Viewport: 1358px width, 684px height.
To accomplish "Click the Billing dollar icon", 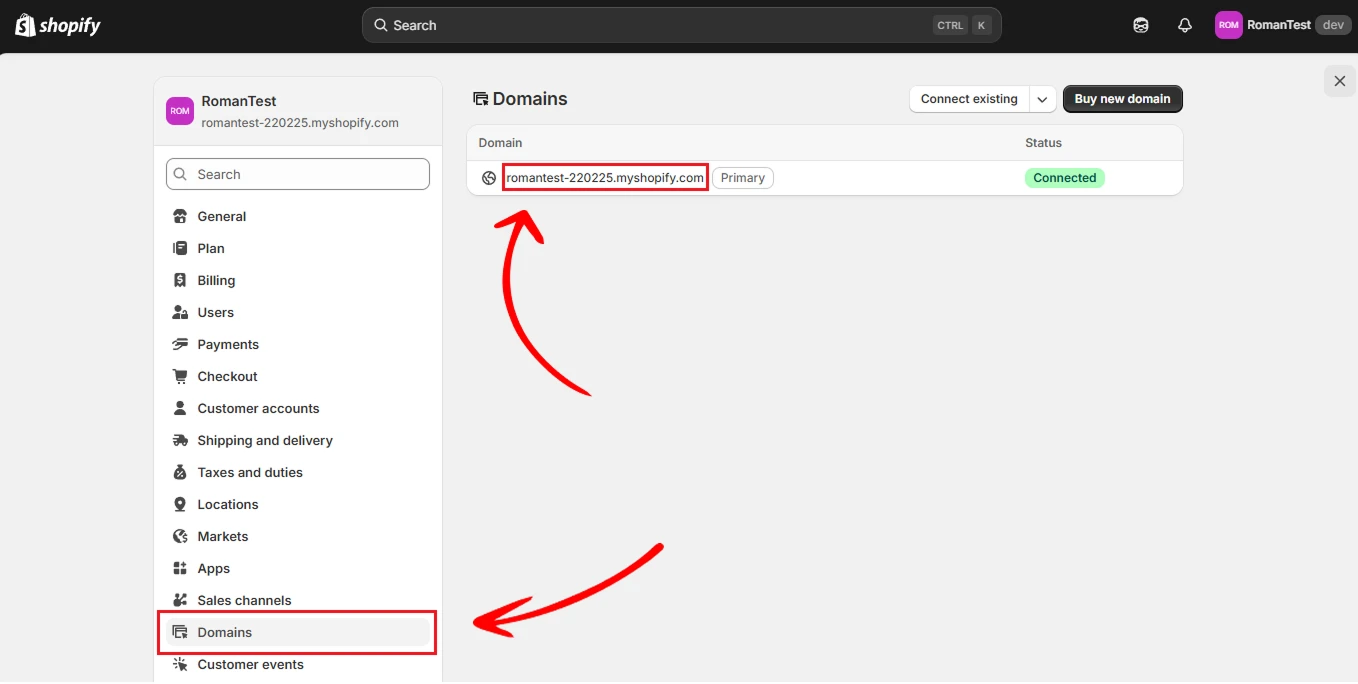I will [x=180, y=280].
